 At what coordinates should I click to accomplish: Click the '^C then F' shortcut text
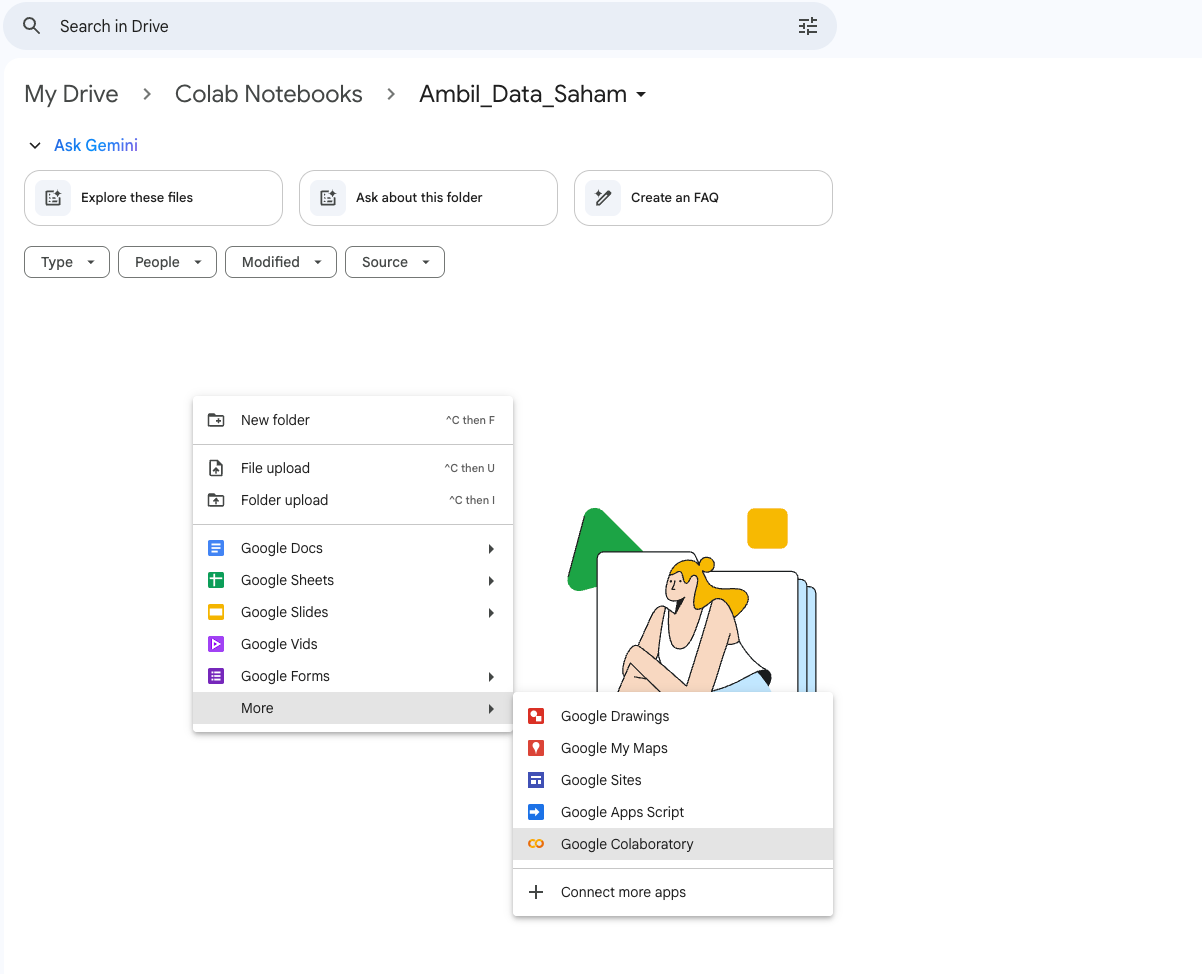click(470, 420)
